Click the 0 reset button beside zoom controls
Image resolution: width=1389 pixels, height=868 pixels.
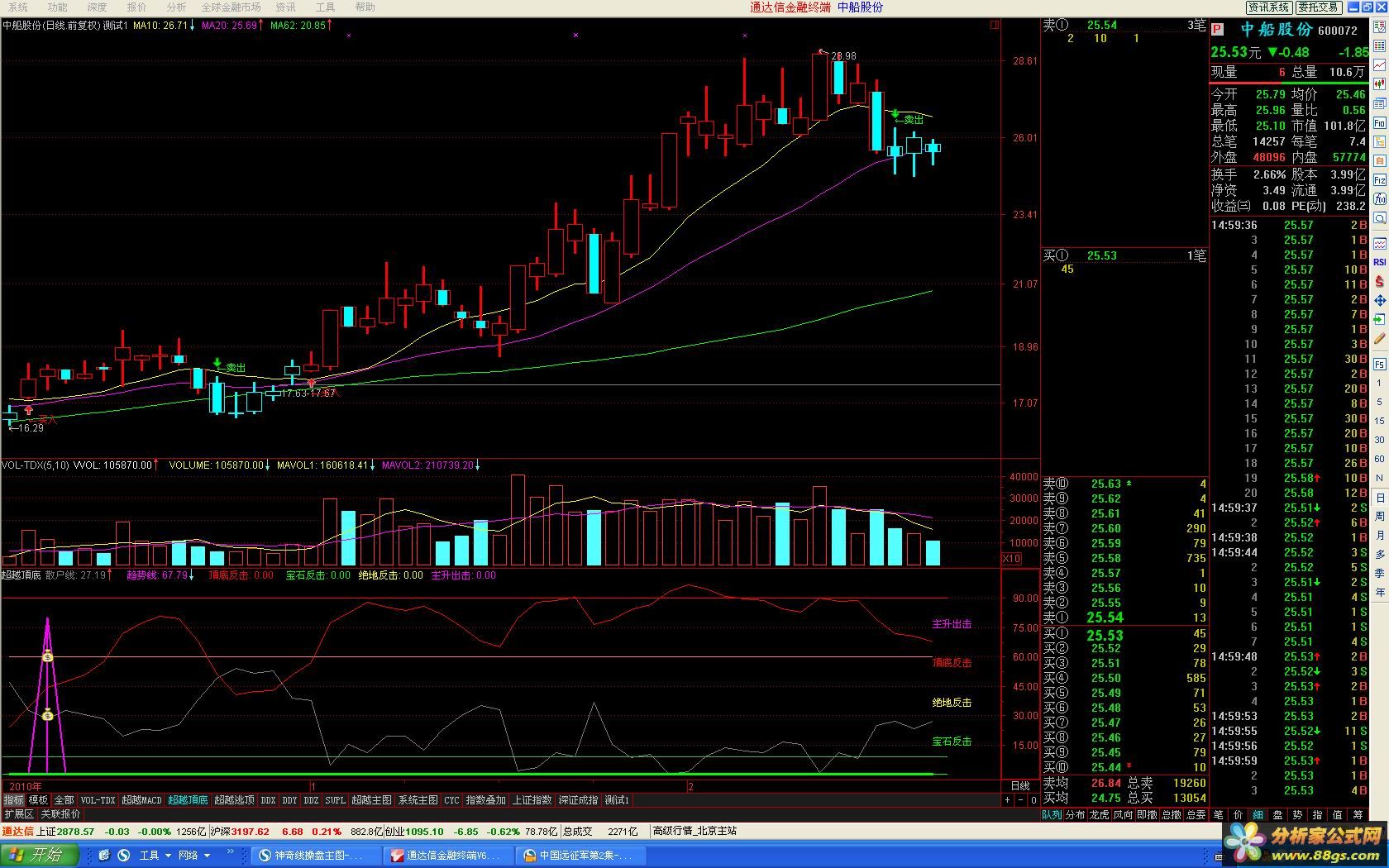pos(1033,800)
